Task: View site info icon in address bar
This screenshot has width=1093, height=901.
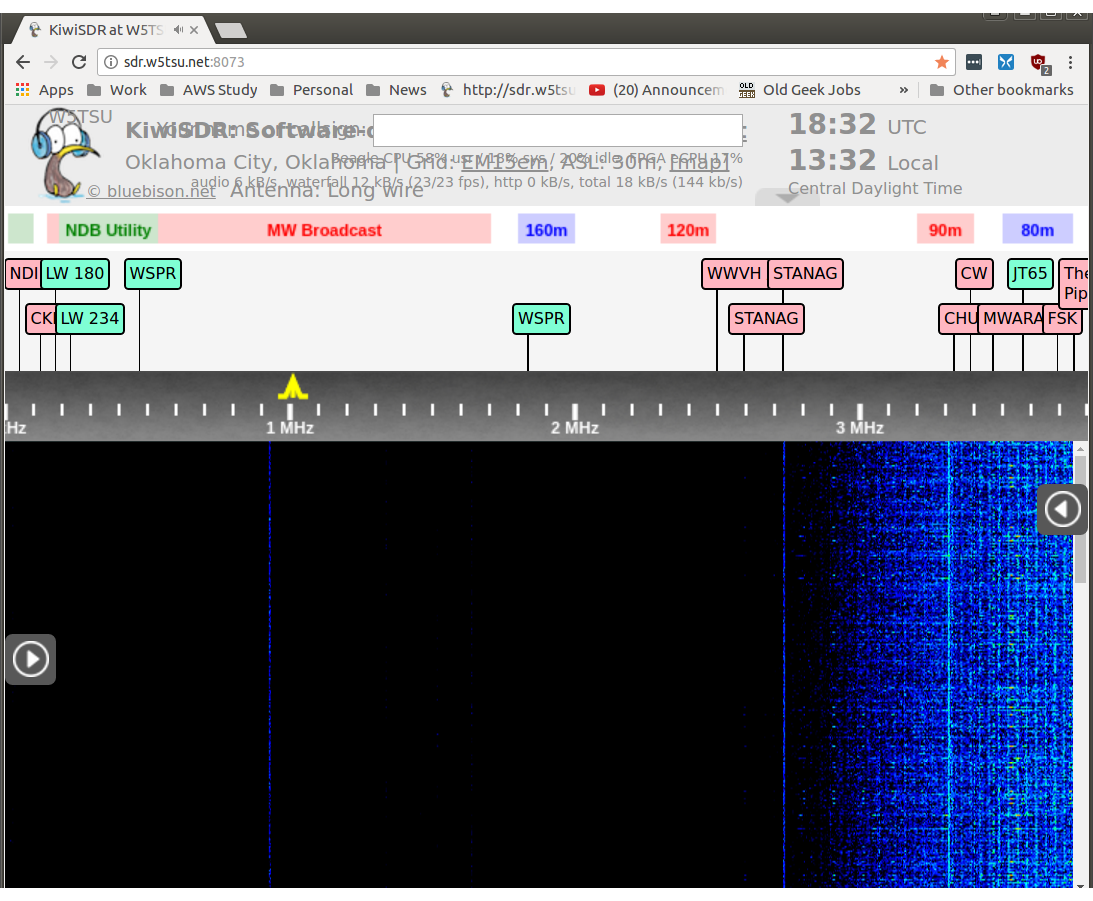Action: pos(111,62)
